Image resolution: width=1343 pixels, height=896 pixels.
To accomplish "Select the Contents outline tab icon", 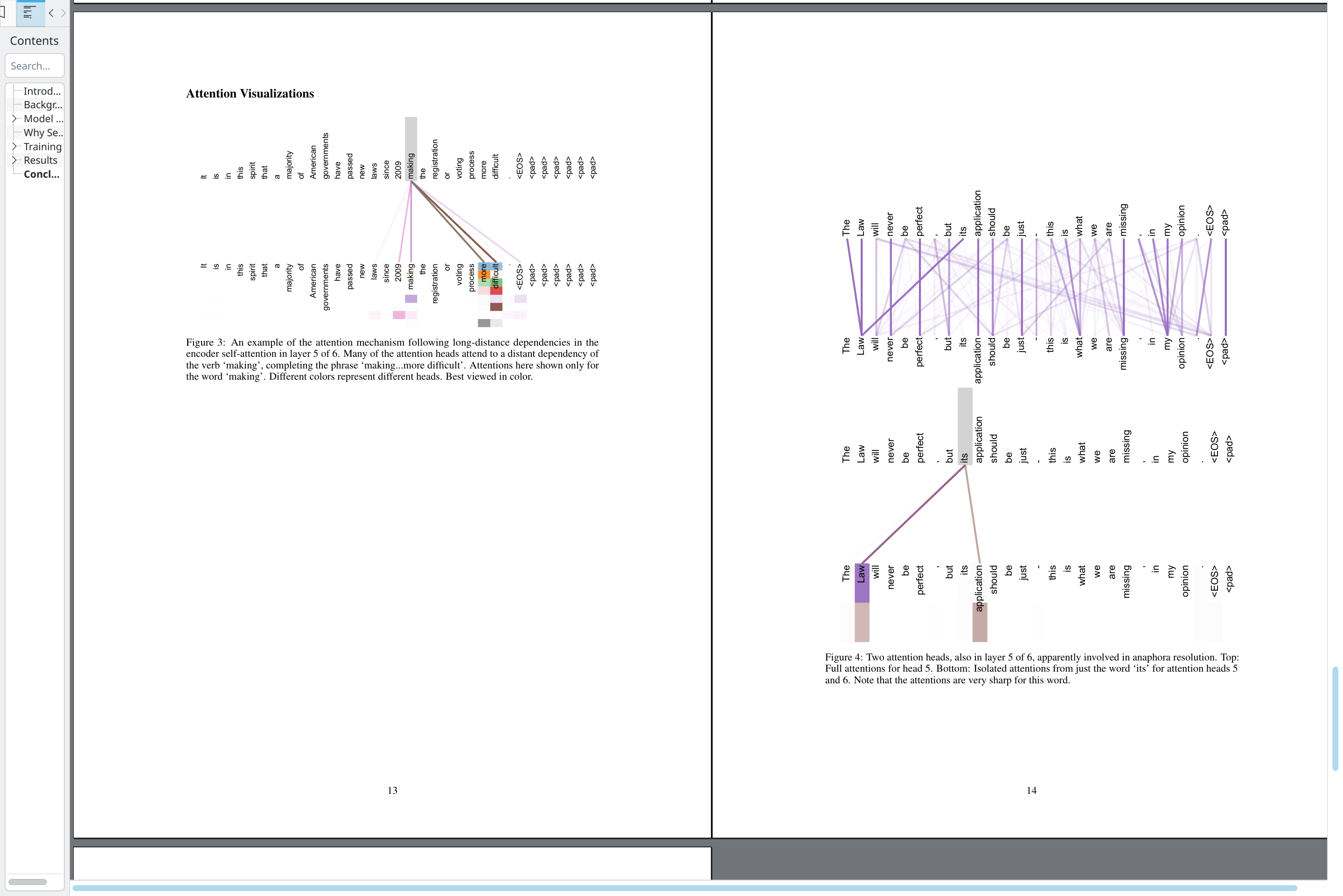I will [x=30, y=13].
